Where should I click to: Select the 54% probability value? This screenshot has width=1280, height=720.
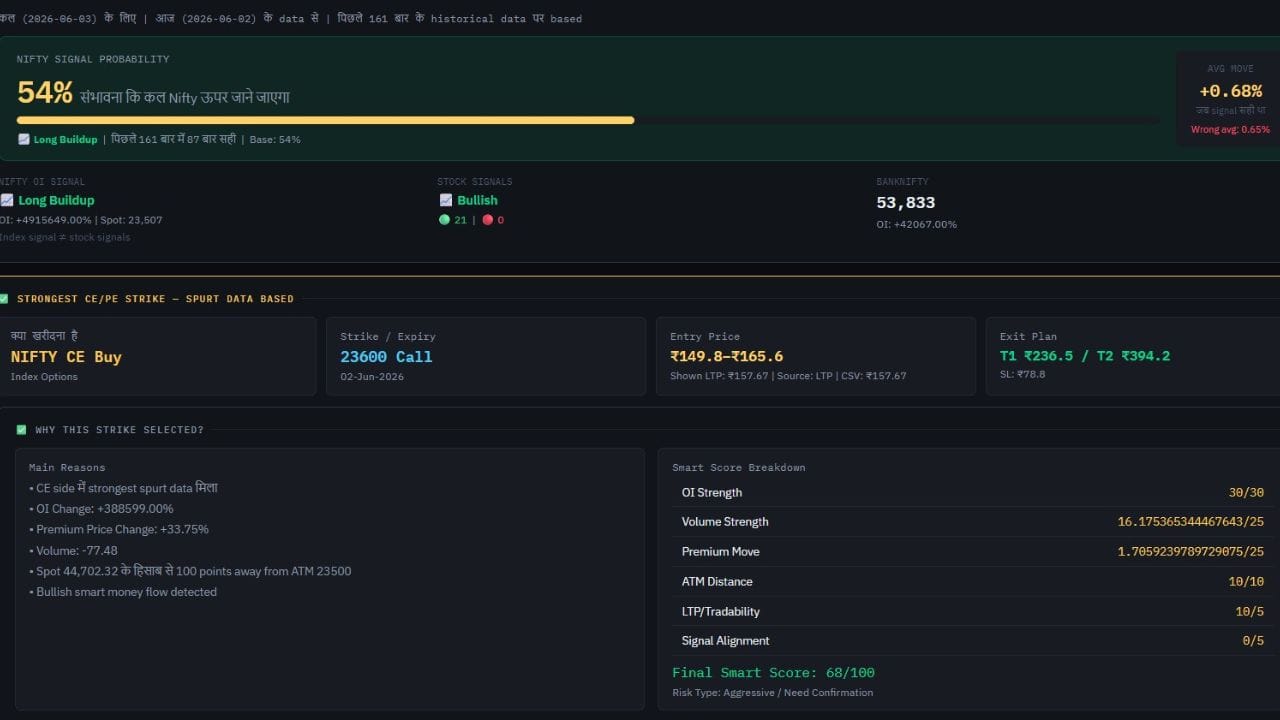pyautogui.click(x=45, y=93)
